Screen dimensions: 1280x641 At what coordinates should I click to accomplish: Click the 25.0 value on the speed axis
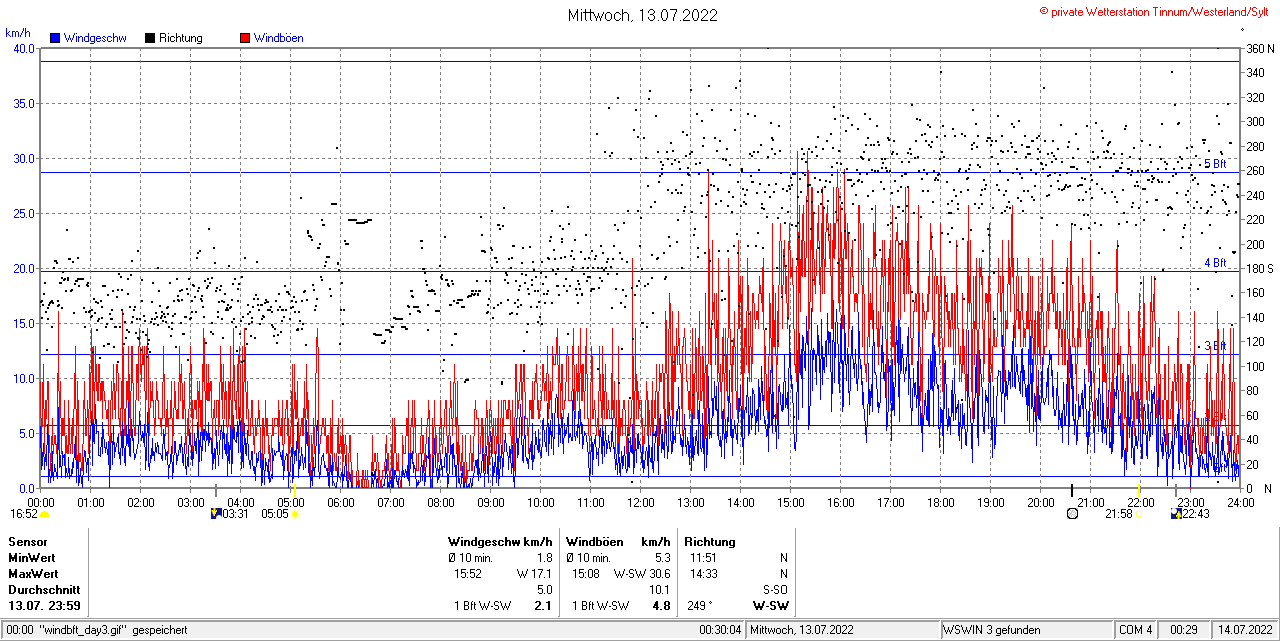click(23, 214)
